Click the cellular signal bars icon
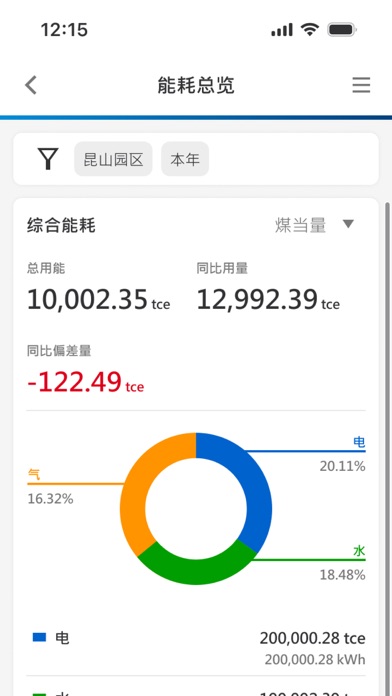The width and height of the screenshot is (392, 696). point(282,30)
